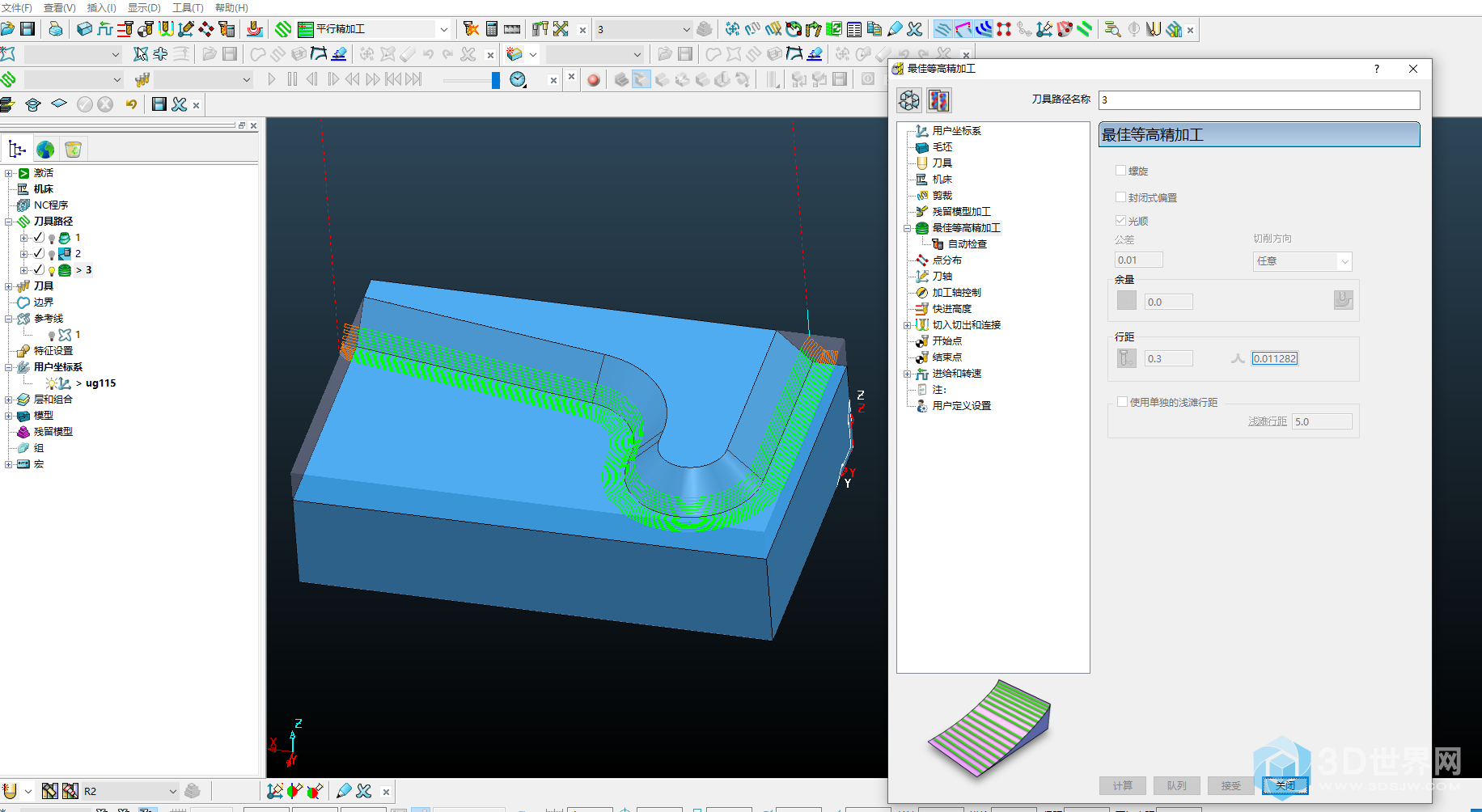Open the 文件(F) menu

click(16, 7)
